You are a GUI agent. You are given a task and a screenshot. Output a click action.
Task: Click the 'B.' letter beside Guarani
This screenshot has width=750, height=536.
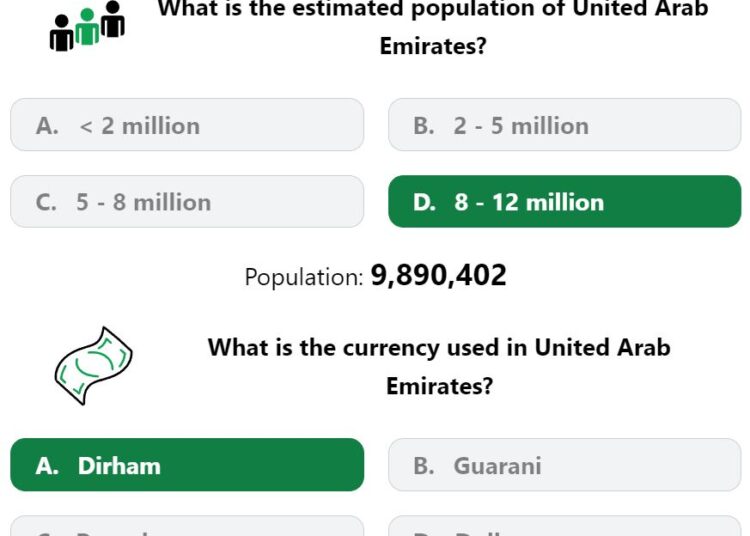point(424,466)
